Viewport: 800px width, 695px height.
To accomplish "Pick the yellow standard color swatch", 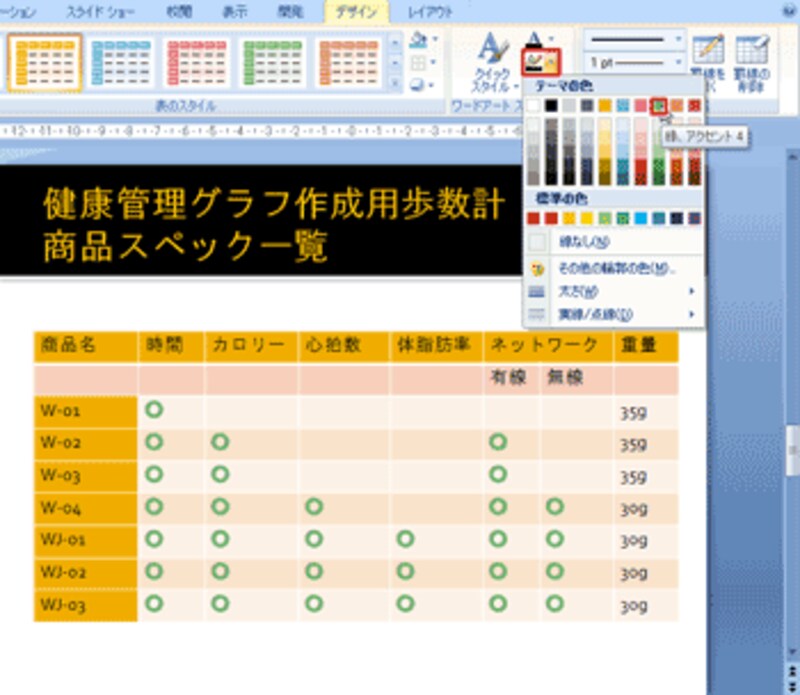I will tap(587, 218).
